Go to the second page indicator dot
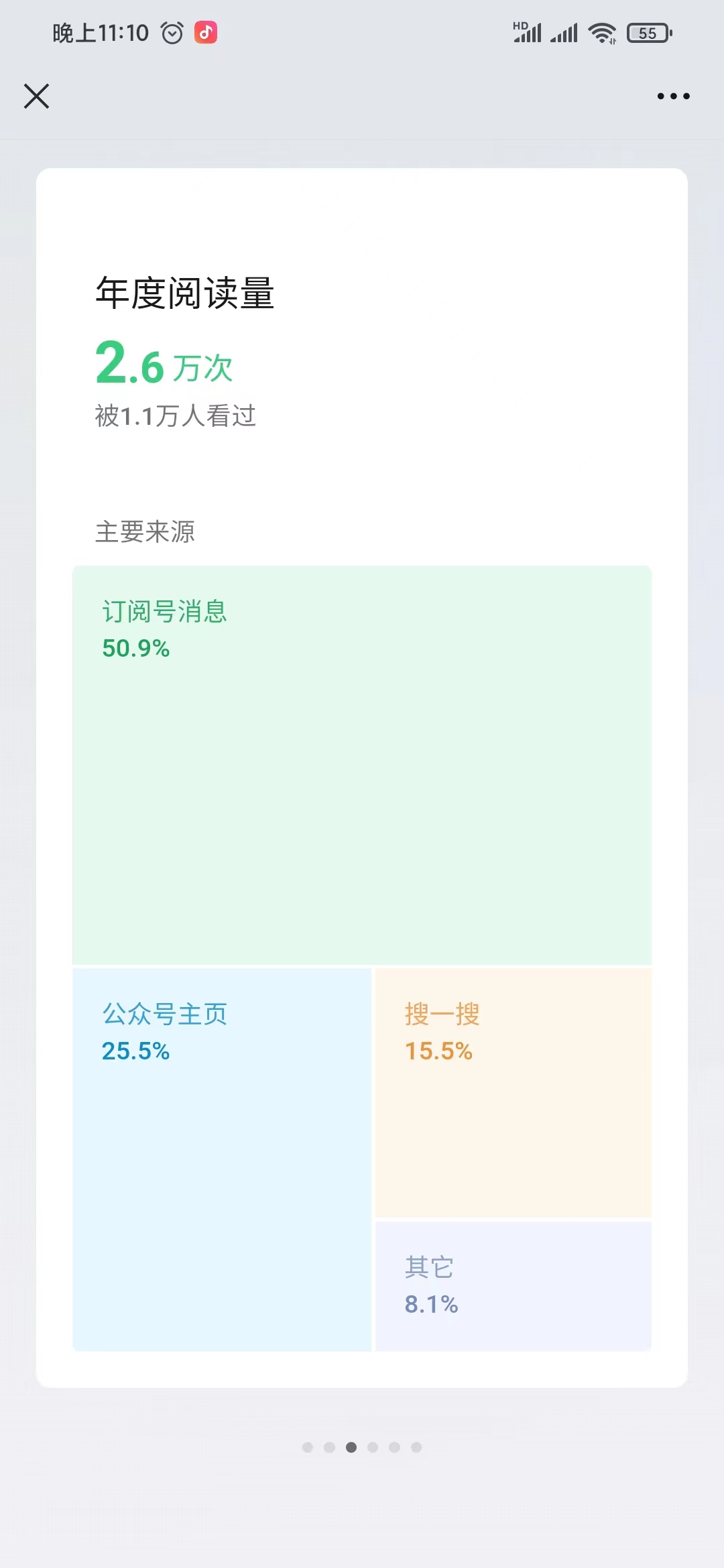Image resolution: width=724 pixels, height=1568 pixels. click(329, 1447)
